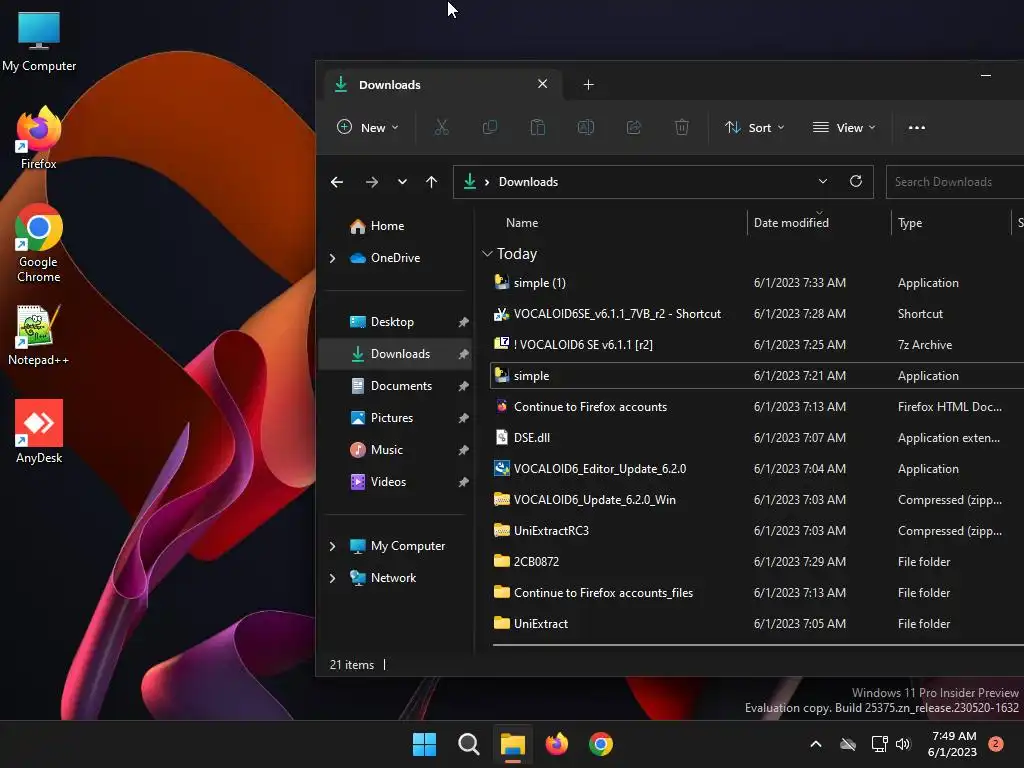Open taskbar Search magnifier
This screenshot has width=1024, height=768.
(x=468, y=744)
